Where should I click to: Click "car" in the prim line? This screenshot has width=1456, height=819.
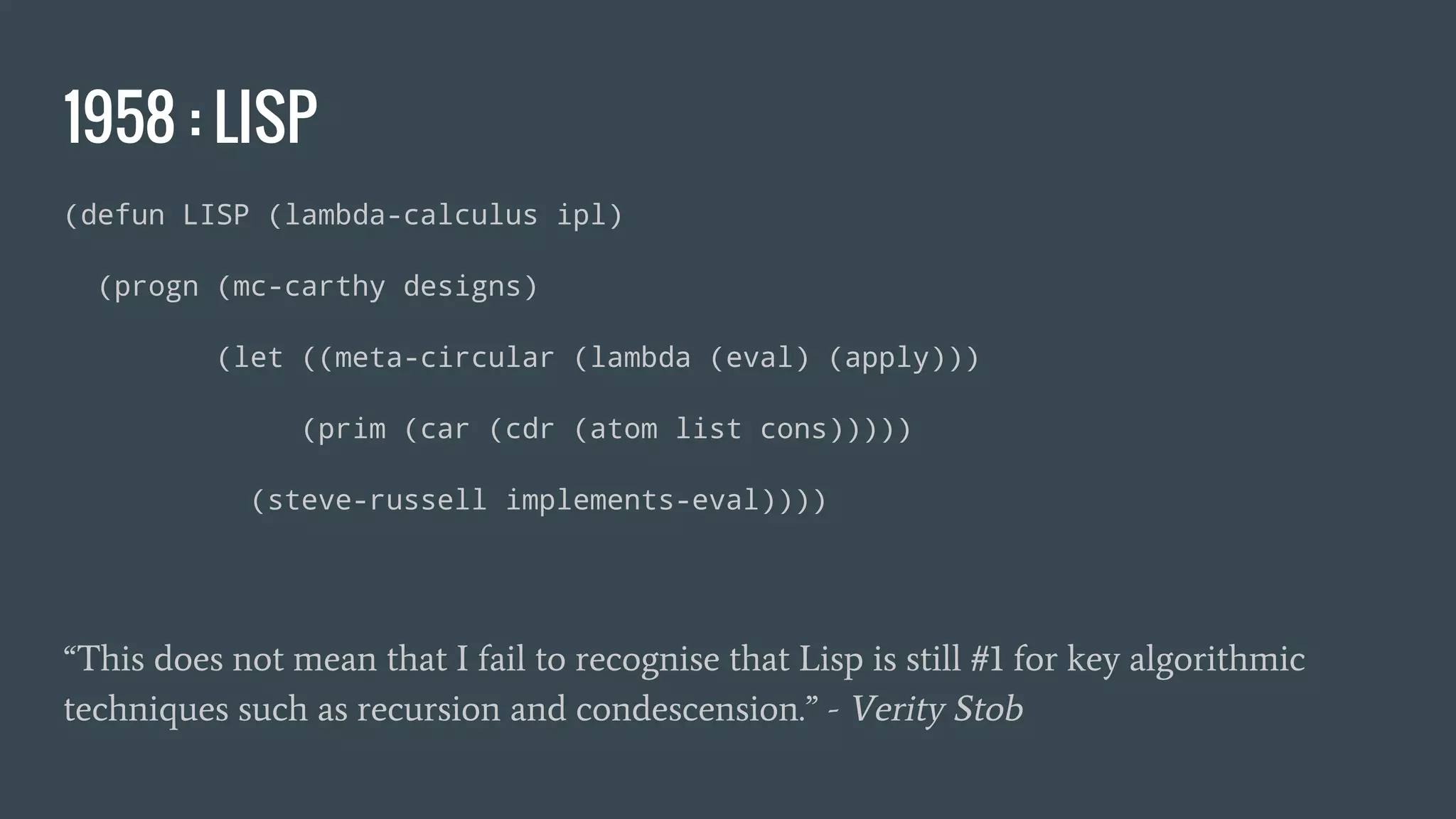445,429
